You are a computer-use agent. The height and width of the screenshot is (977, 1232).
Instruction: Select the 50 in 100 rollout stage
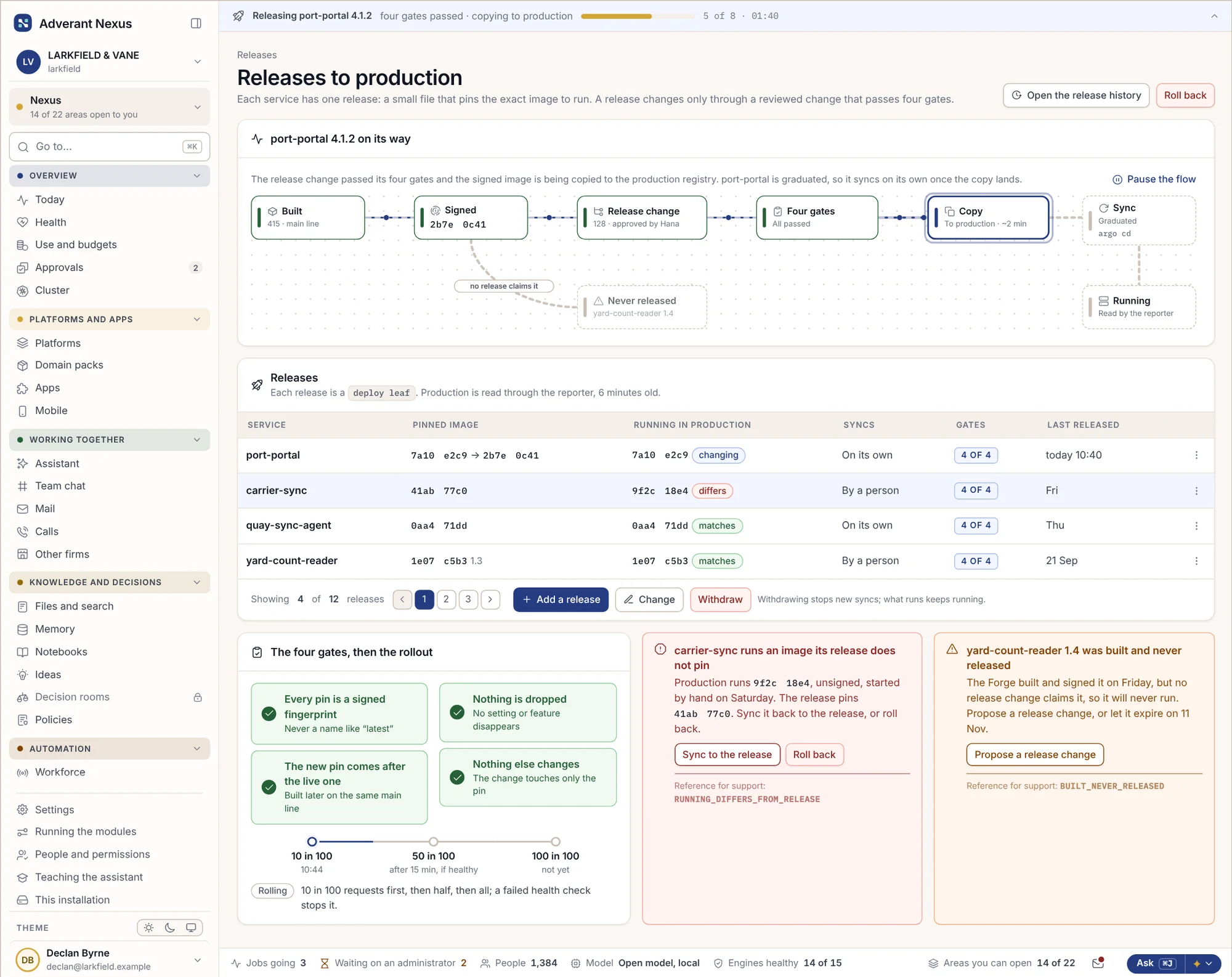[434, 841]
